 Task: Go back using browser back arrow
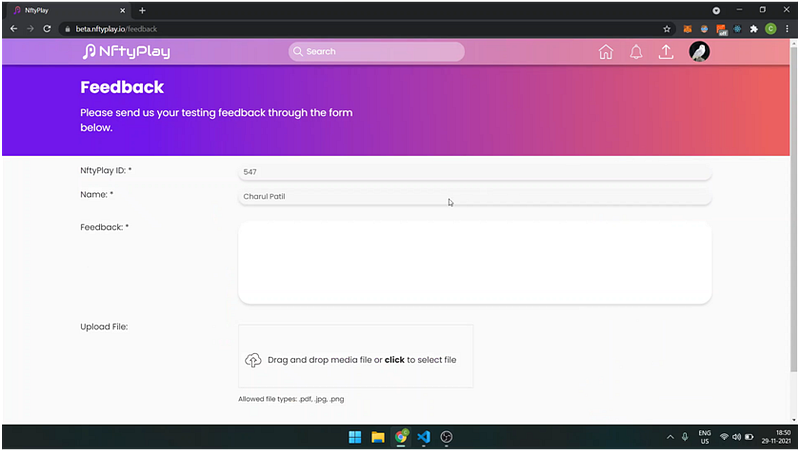coord(14,29)
